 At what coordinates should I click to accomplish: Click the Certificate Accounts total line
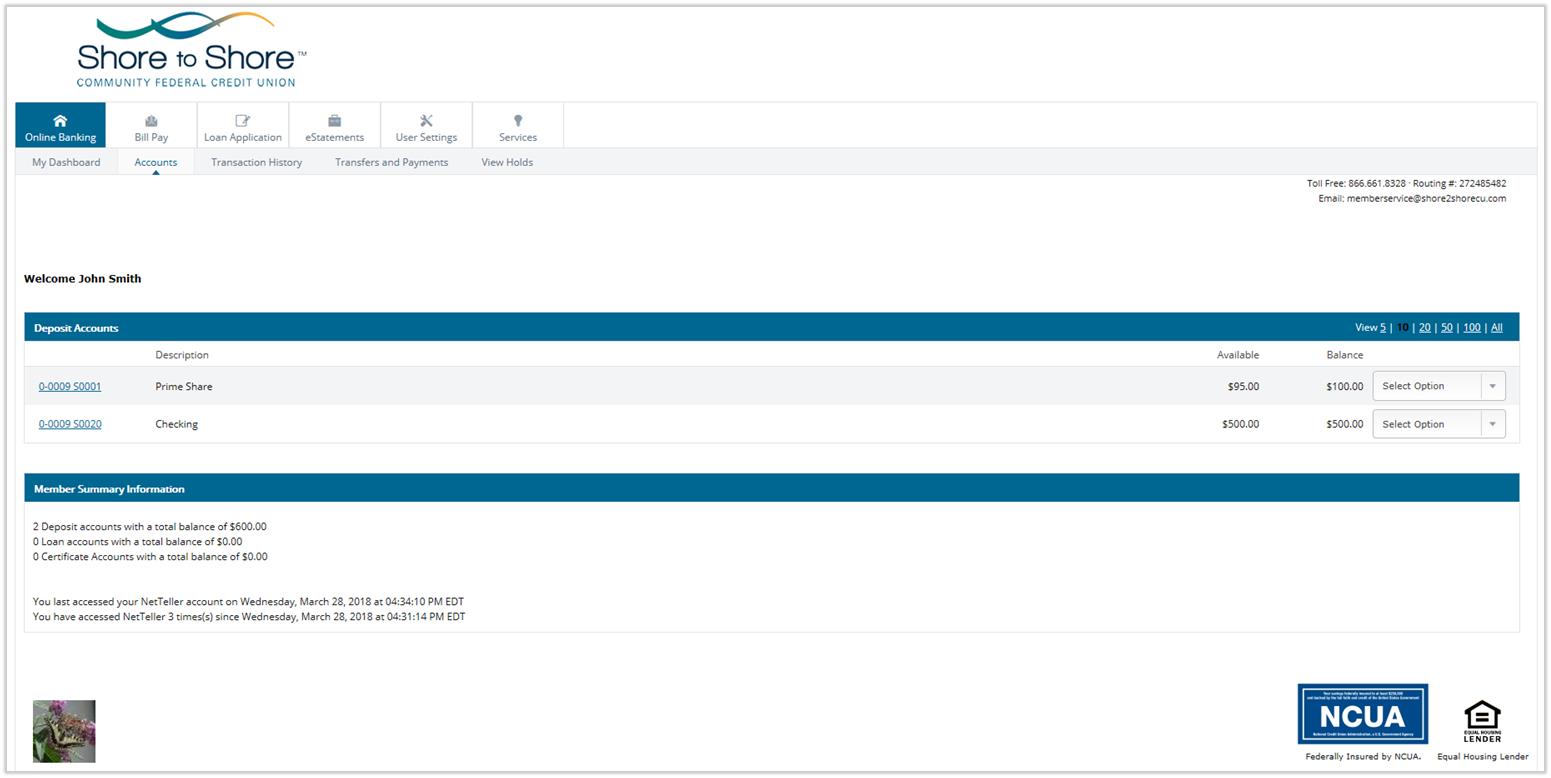coord(150,556)
